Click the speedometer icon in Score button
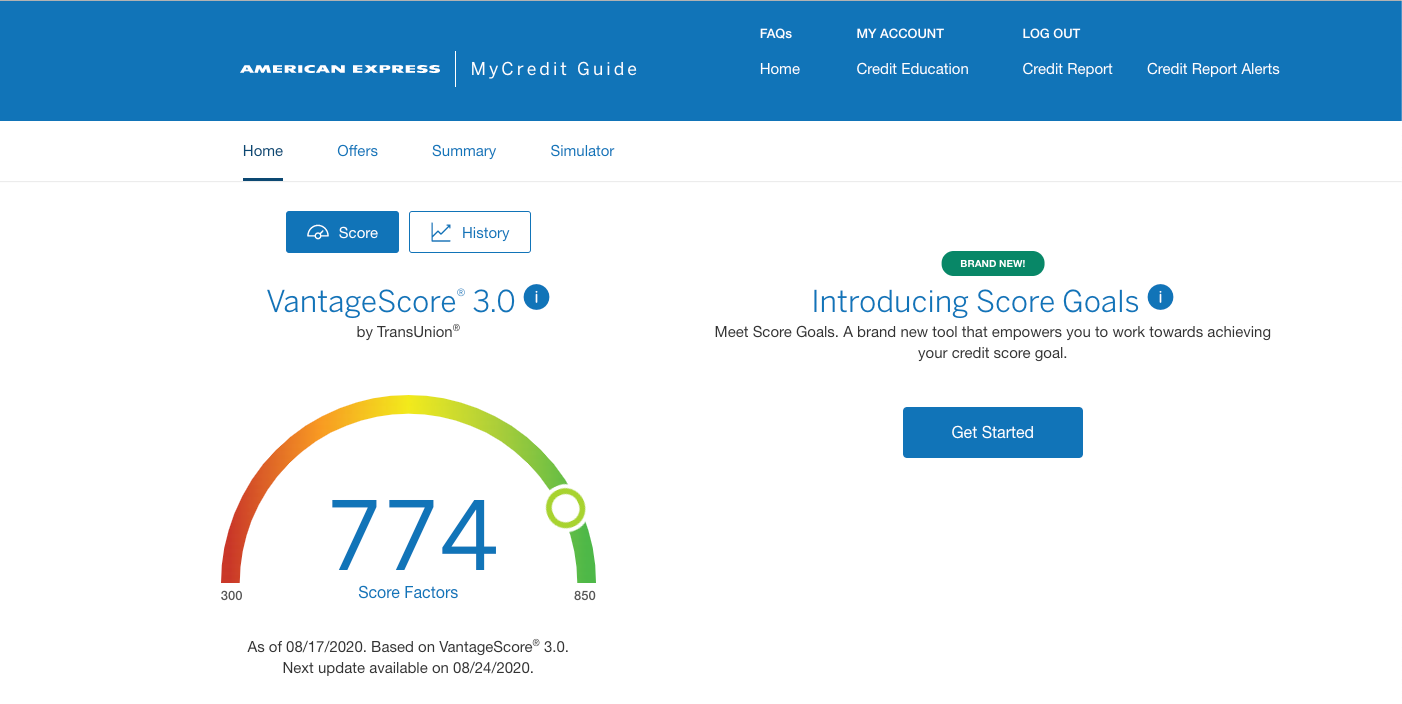1402x704 pixels. [318, 233]
